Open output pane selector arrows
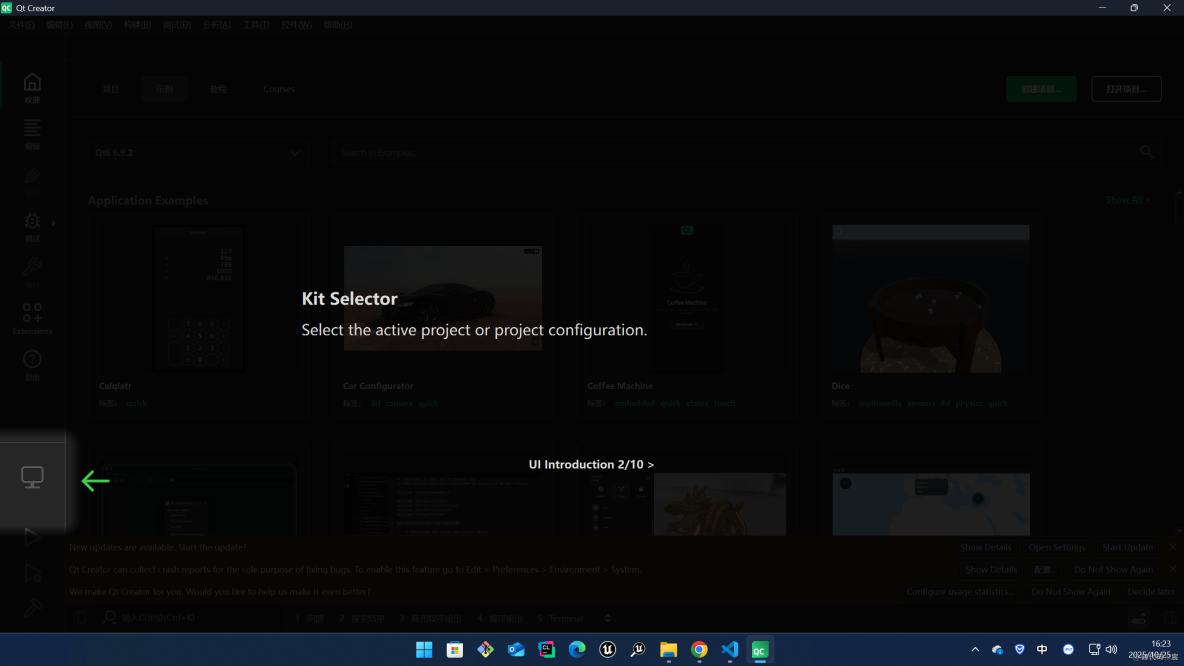 coord(607,618)
